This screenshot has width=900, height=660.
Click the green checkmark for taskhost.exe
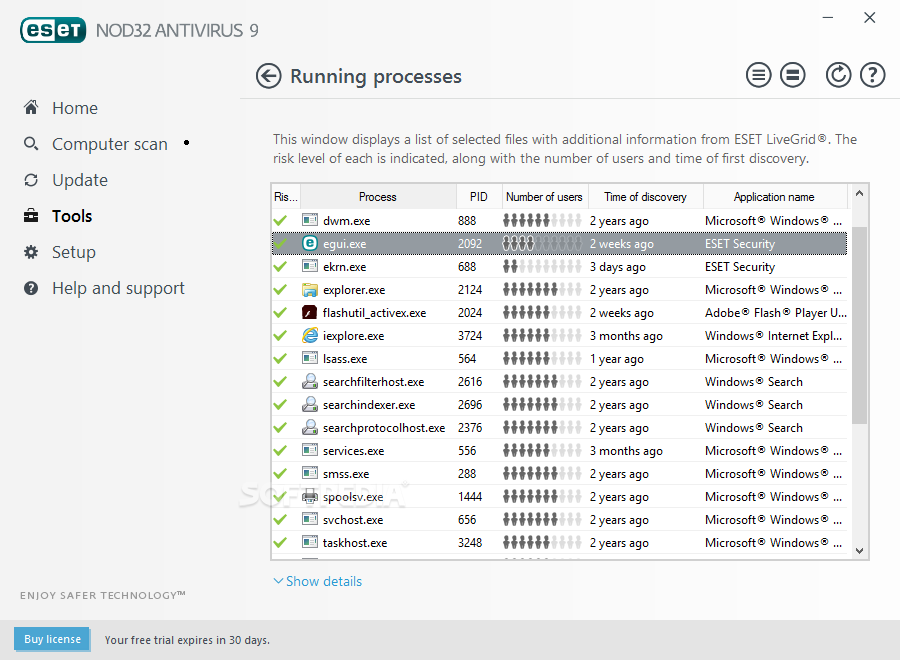(x=280, y=542)
